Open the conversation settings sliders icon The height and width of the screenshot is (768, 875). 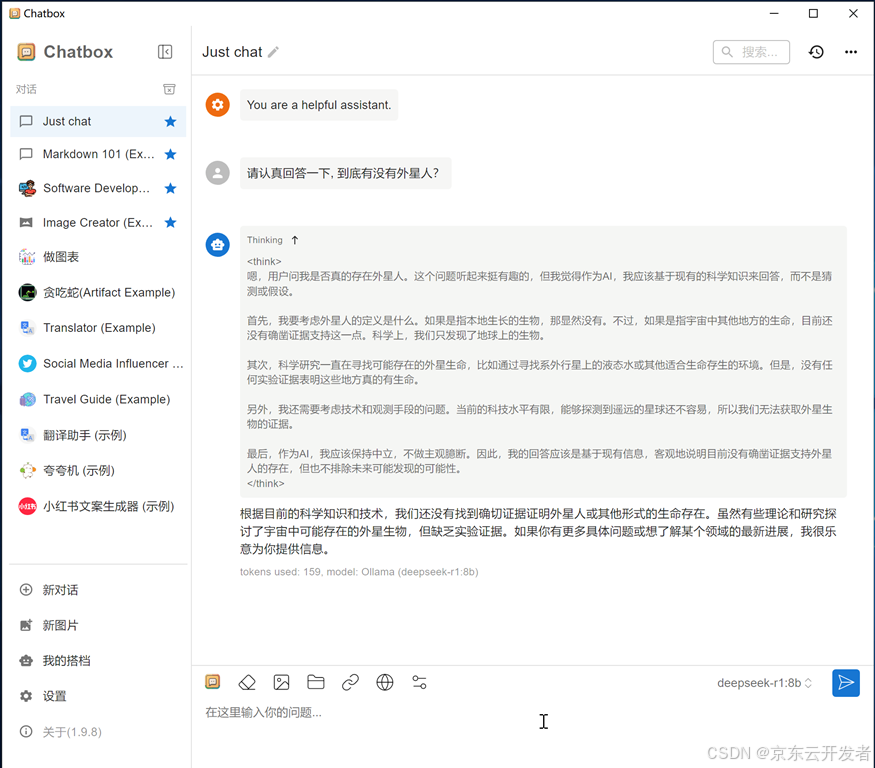[x=419, y=682]
